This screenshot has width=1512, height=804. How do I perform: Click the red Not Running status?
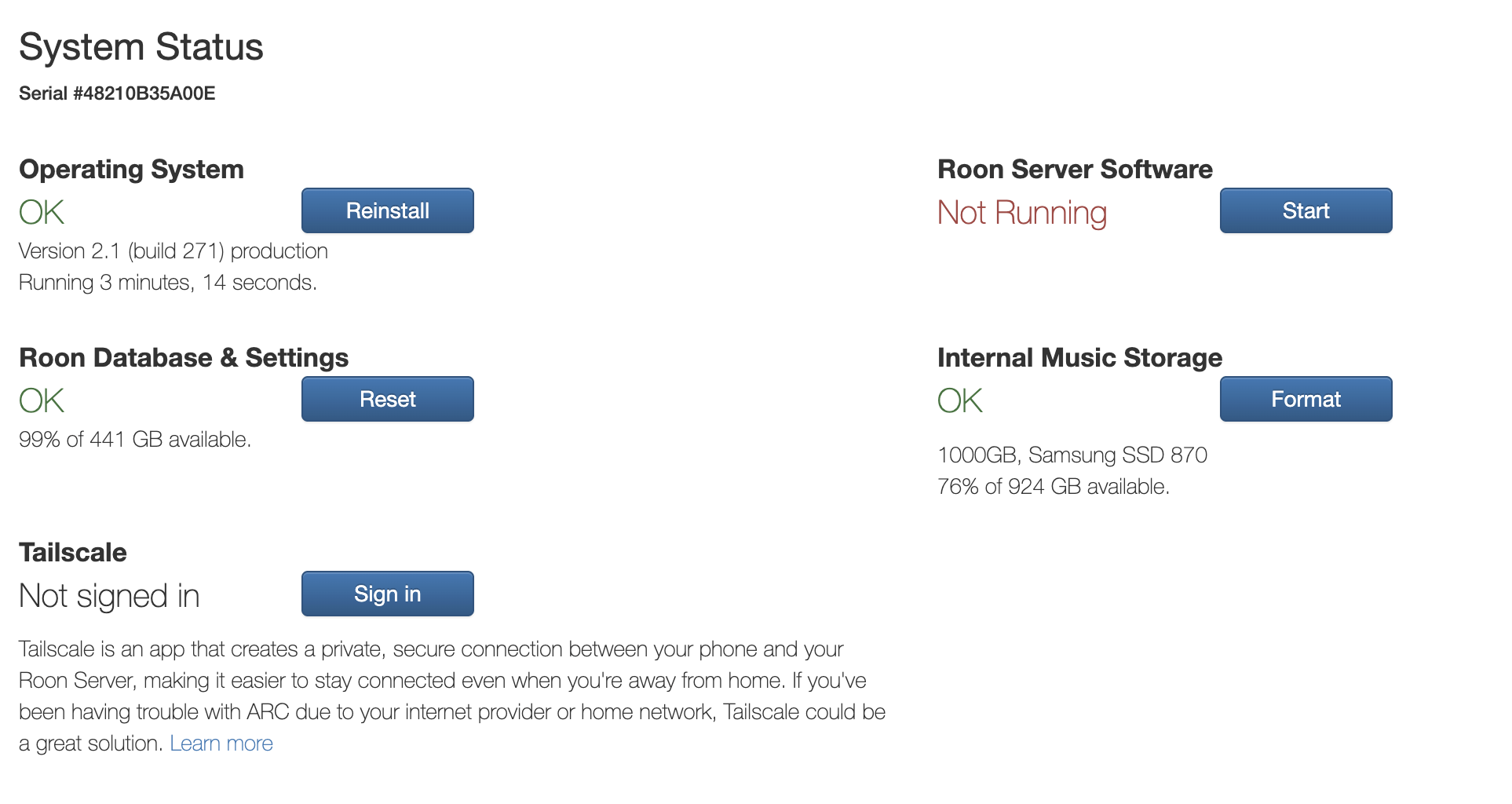(x=1021, y=213)
